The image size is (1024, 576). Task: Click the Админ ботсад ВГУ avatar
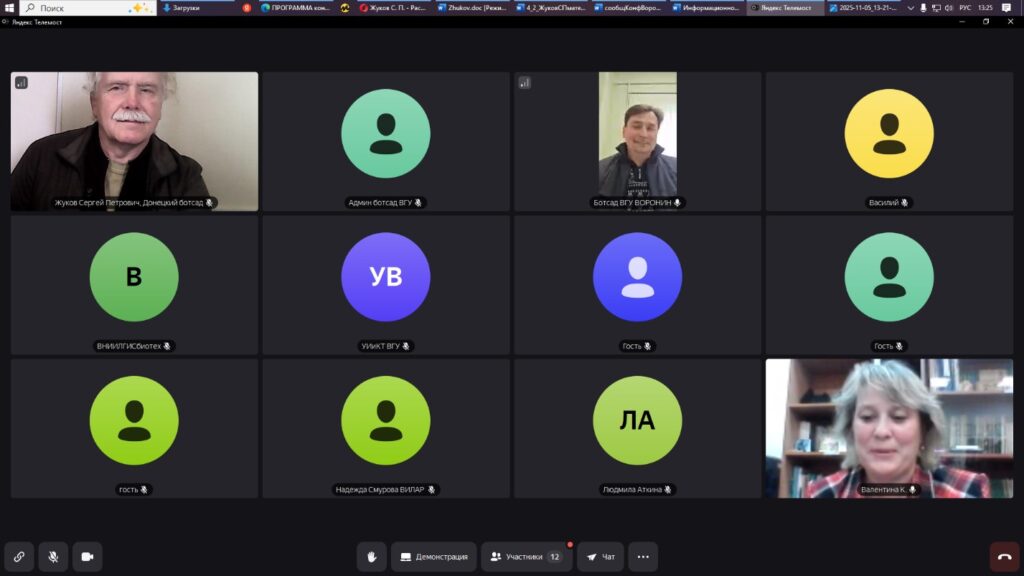tap(385, 134)
